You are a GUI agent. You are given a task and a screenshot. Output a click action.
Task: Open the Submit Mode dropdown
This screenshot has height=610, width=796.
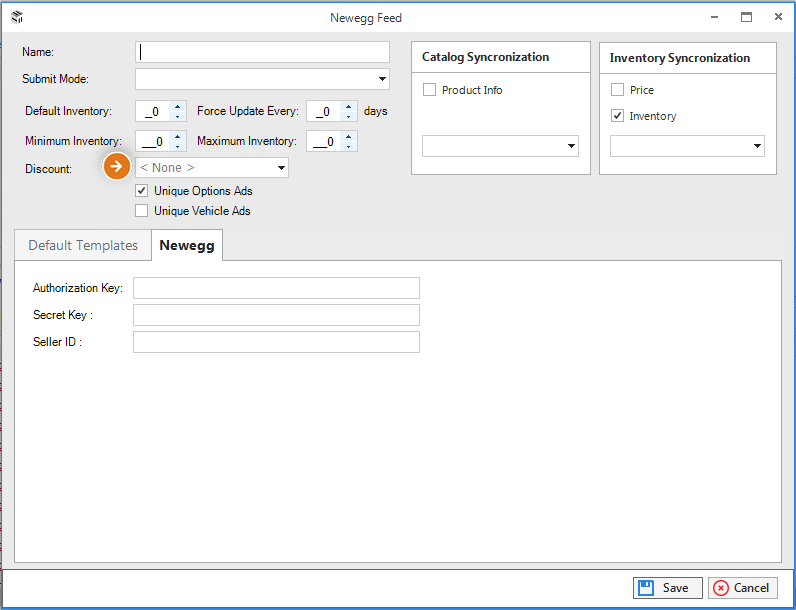pos(262,79)
